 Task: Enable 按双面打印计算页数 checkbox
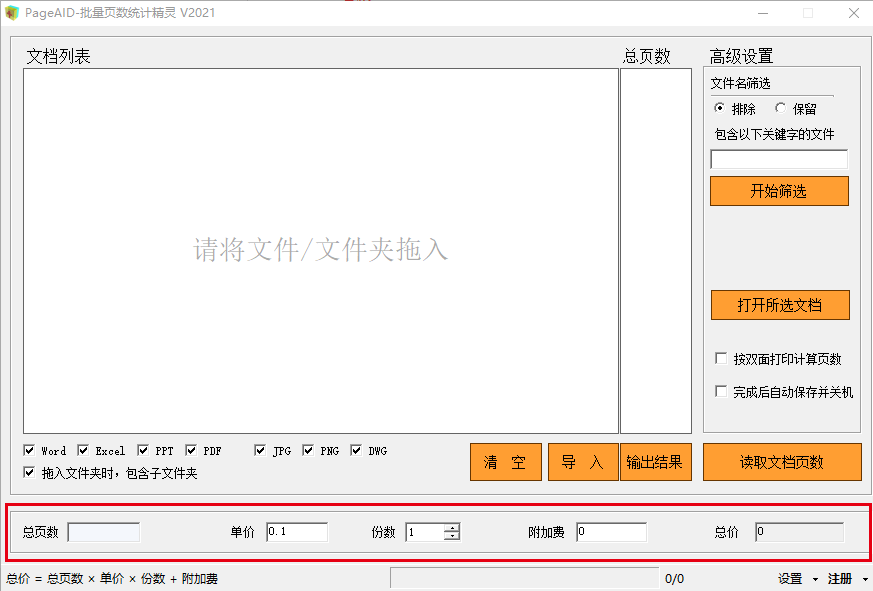[x=721, y=358]
